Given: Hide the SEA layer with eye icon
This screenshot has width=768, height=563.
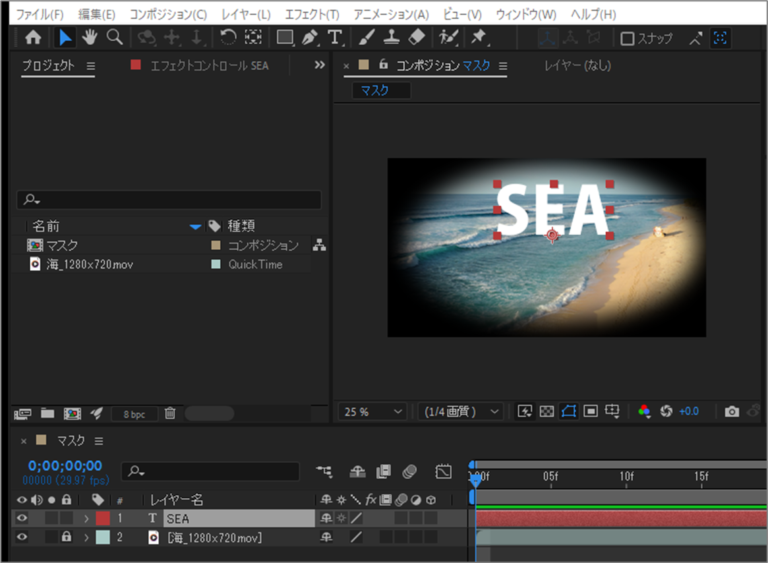Looking at the screenshot, I should point(22,518).
